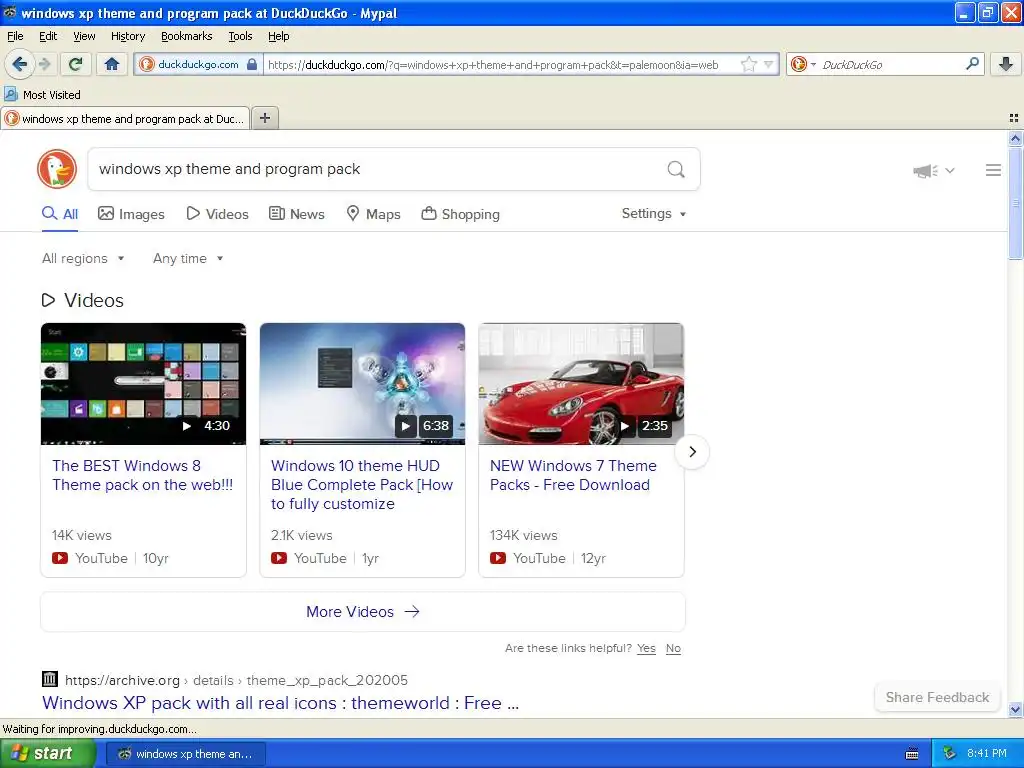Go to the Home page
The height and width of the screenshot is (768, 1024).
point(112,64)
